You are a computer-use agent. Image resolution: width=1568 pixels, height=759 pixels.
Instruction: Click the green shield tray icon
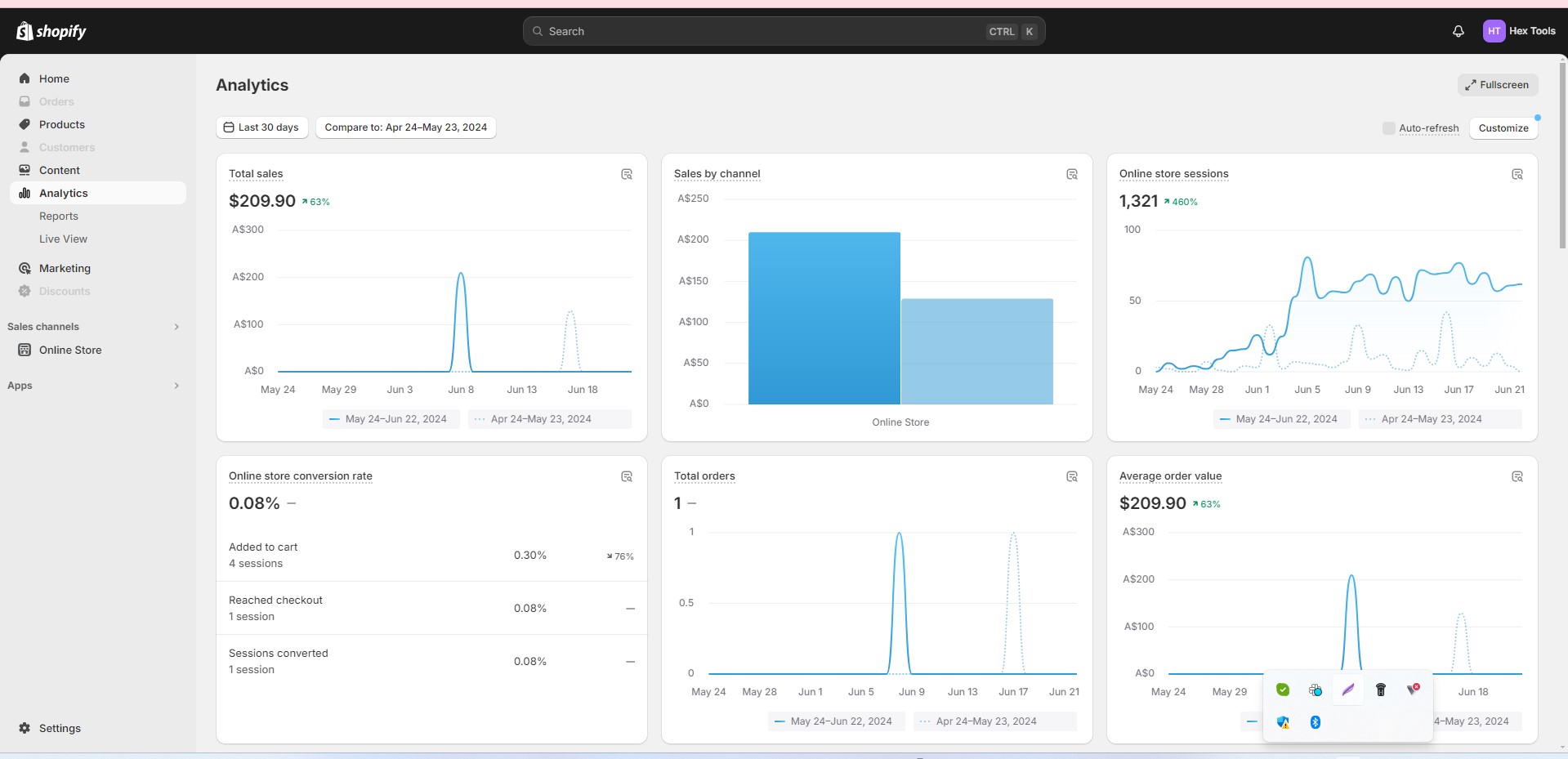(1283, 690)
